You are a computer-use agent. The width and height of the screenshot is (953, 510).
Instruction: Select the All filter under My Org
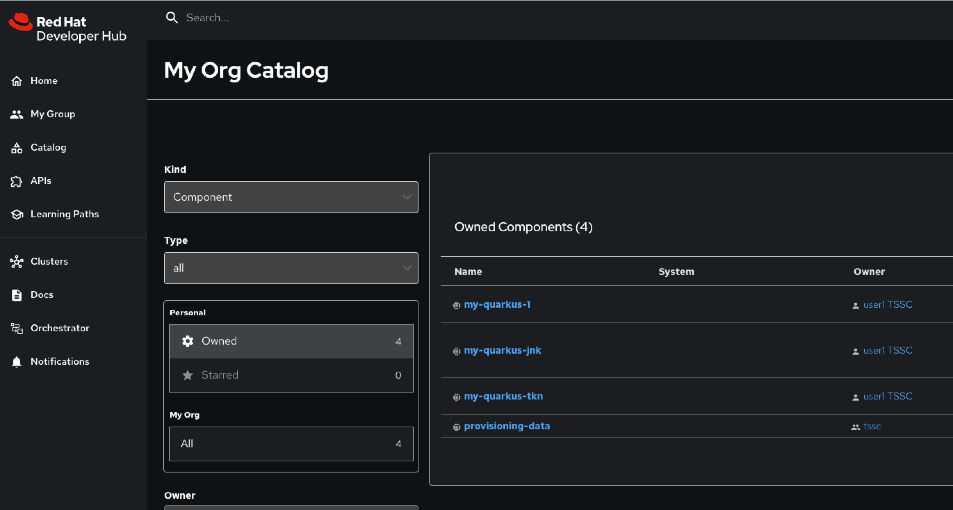click(291, 444)
